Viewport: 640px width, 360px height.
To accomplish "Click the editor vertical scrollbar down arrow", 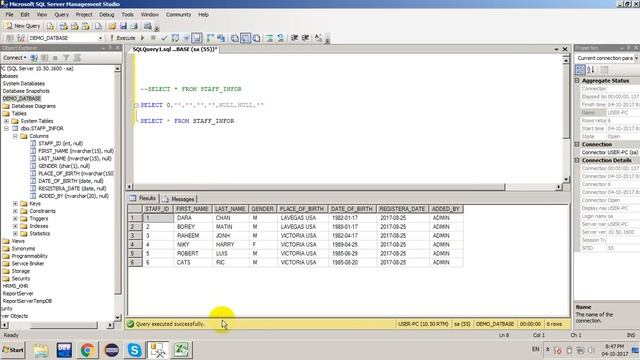I will [x=566, y=179].
